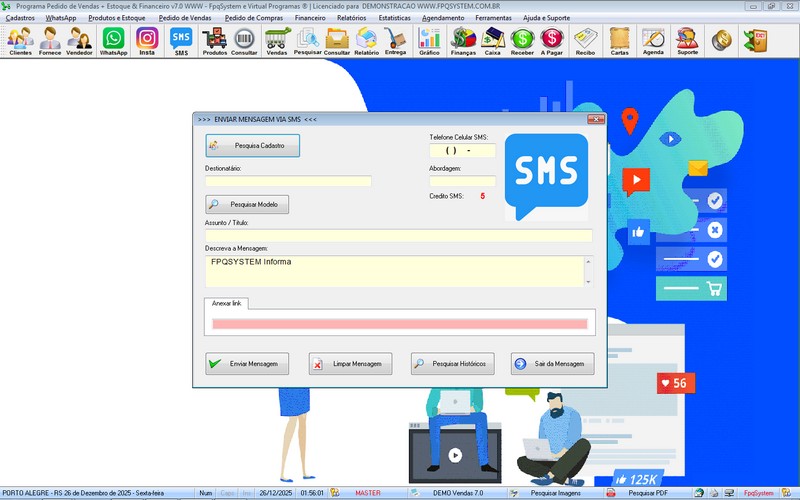
Task: Open the Financeiro menu
Action: pyautogui.click(x=310, y=18)
